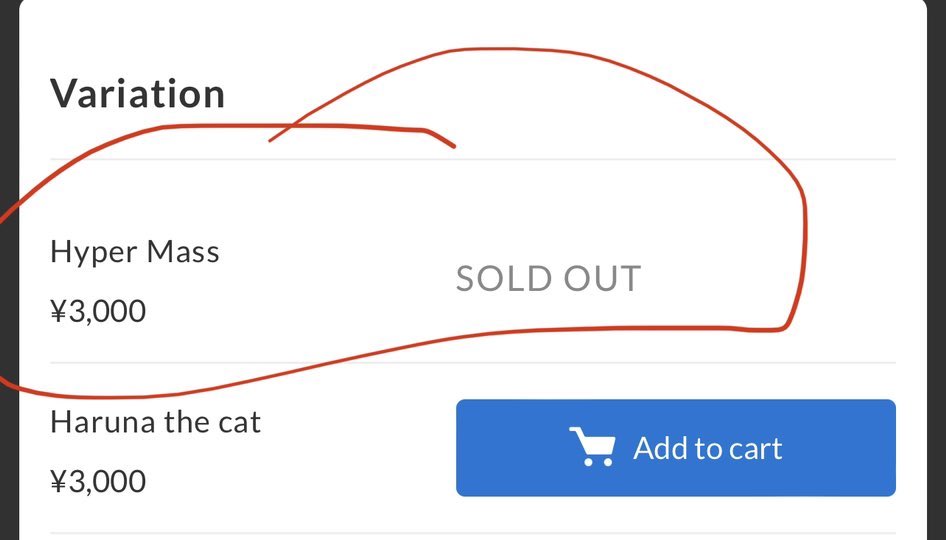Click the Variation section heading
This screenshot has width=946, height=540.
pyautogui.click(x=137, y=94)
